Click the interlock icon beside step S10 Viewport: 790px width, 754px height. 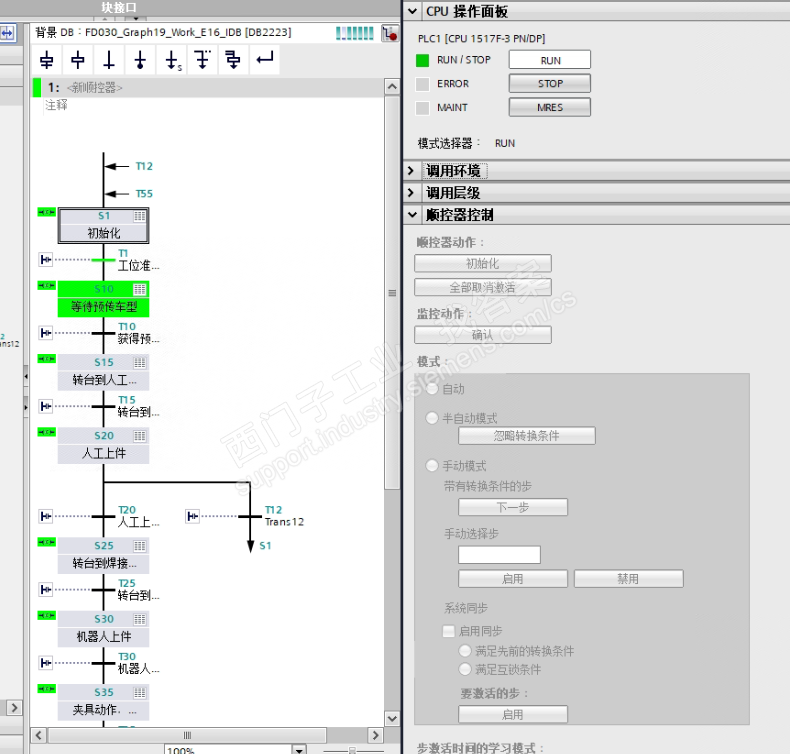47,286
